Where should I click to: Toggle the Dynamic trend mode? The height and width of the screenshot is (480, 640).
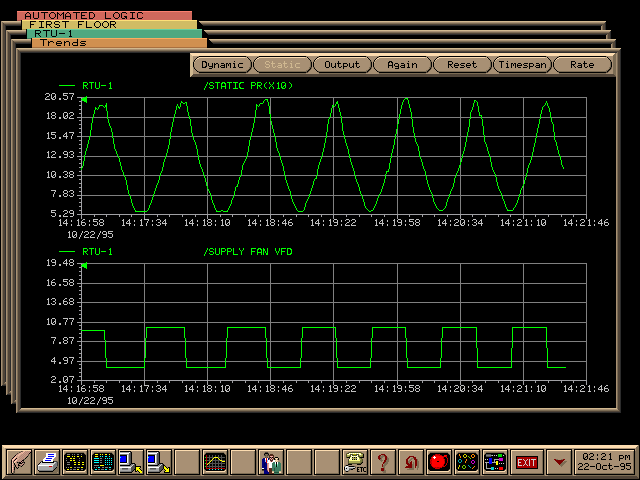click(221, 65)
